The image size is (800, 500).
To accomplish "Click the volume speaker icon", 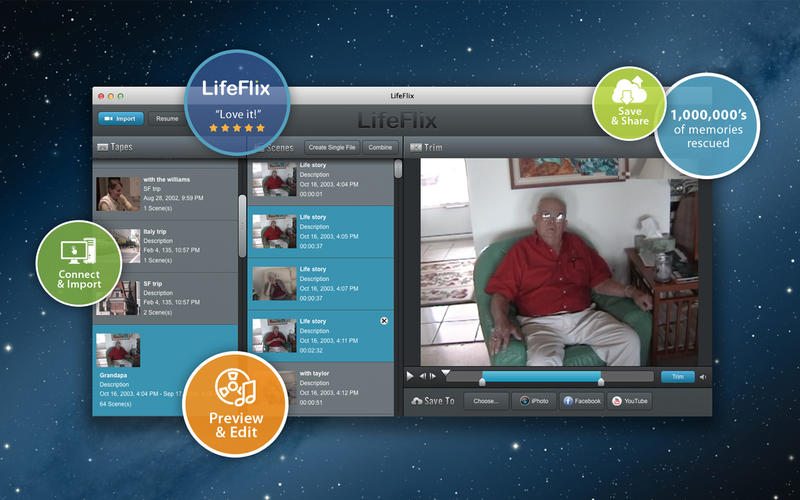I will click(702, 377).
